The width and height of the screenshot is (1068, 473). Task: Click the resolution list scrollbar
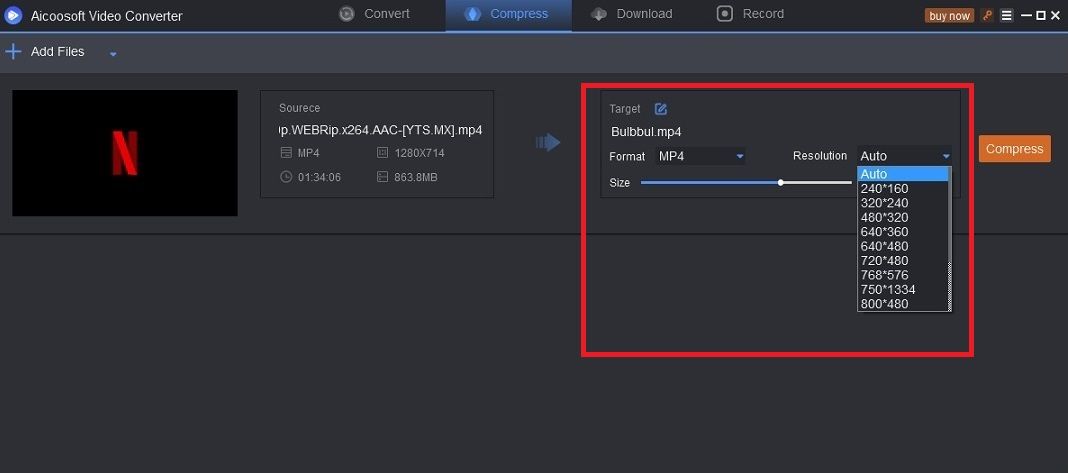949,239
